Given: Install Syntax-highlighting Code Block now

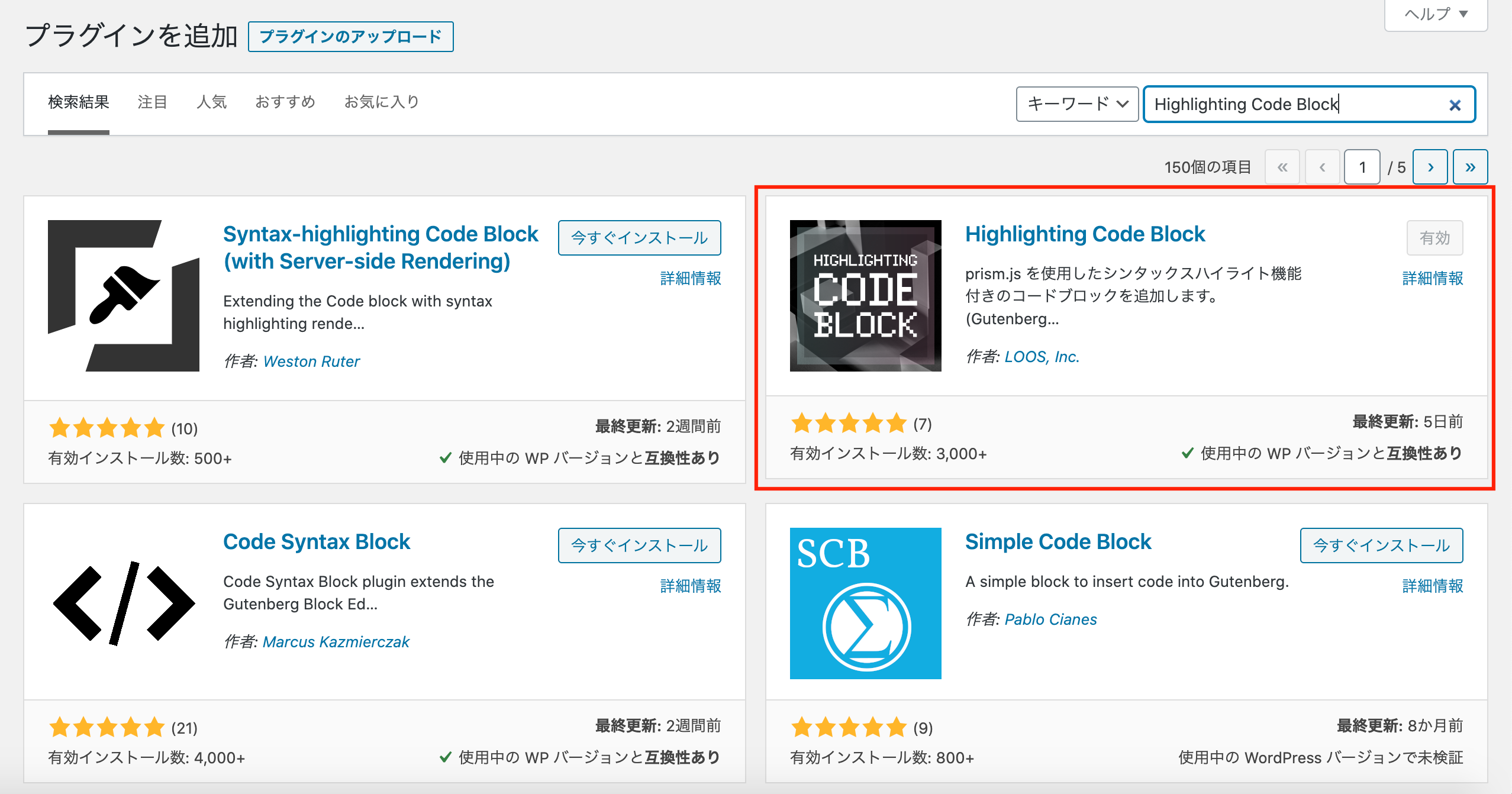Looking at the screenshot, I should click(639, 238).
